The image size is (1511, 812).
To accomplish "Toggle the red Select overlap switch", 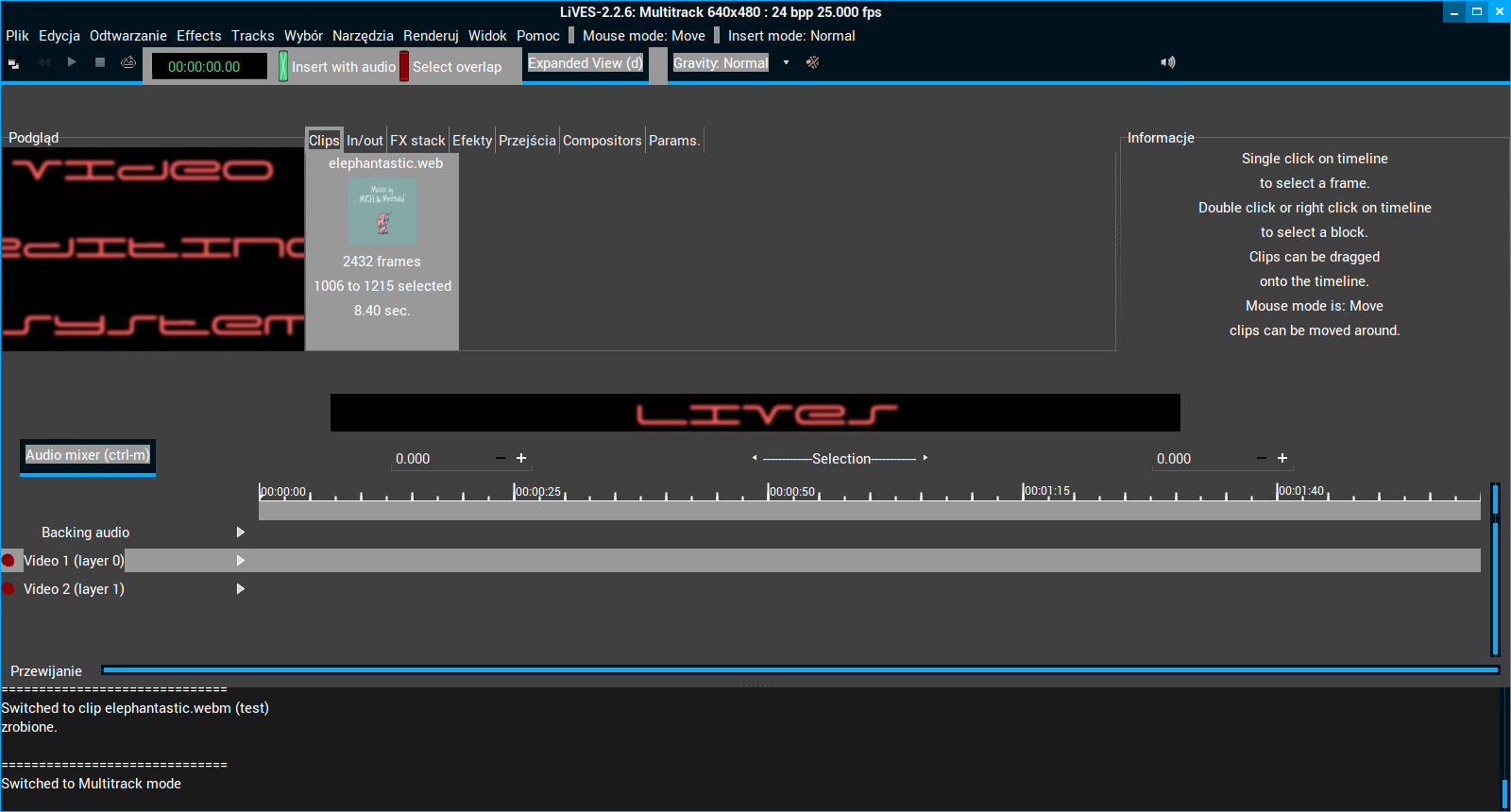I will pyautogui.click(x=404, y=66).
